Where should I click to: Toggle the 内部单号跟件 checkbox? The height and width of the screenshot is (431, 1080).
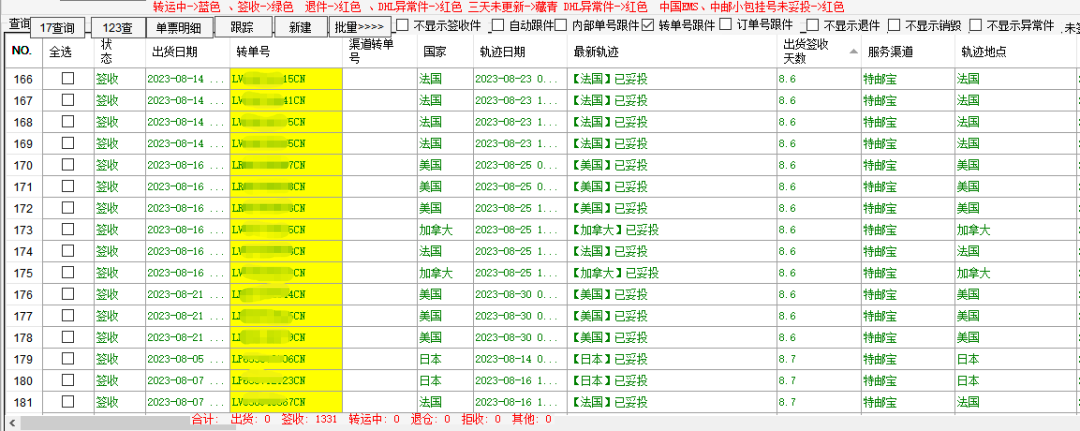point(561,25)
